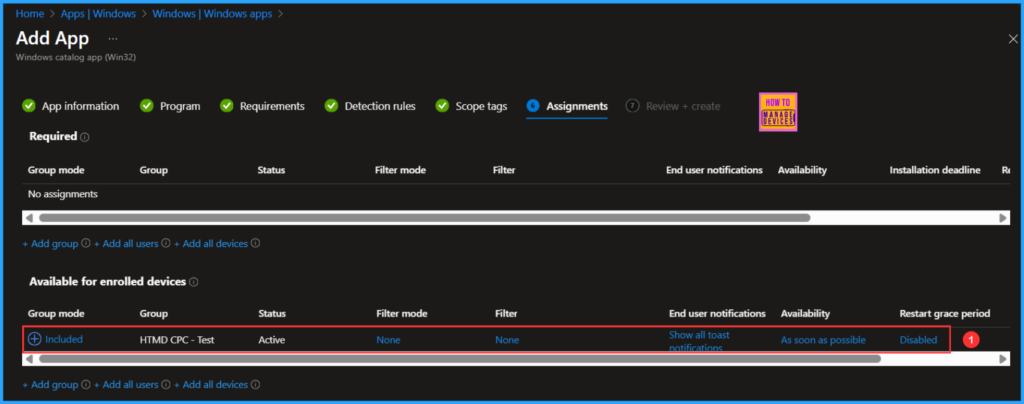Add group under Required section
Viewport: 1024px width, 404px height.
point(50,243)
